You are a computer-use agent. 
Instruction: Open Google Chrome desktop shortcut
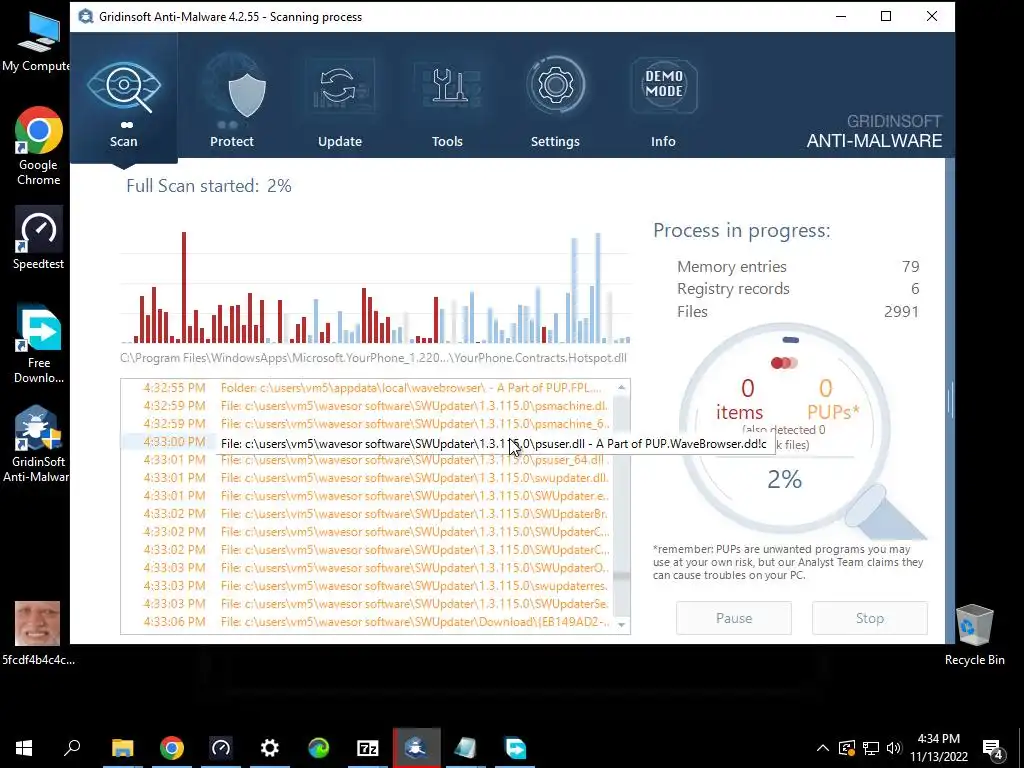(x=39, y=146)
